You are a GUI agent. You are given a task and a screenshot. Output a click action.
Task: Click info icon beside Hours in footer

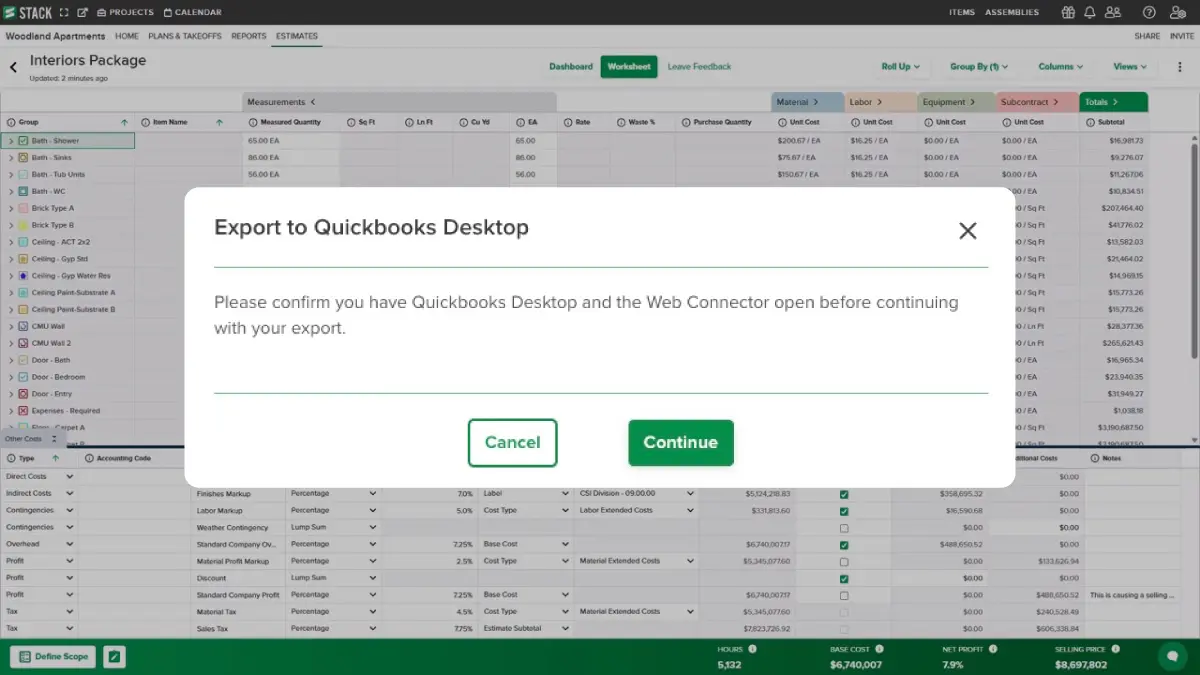pyautogui.click(x=752, y=649)
